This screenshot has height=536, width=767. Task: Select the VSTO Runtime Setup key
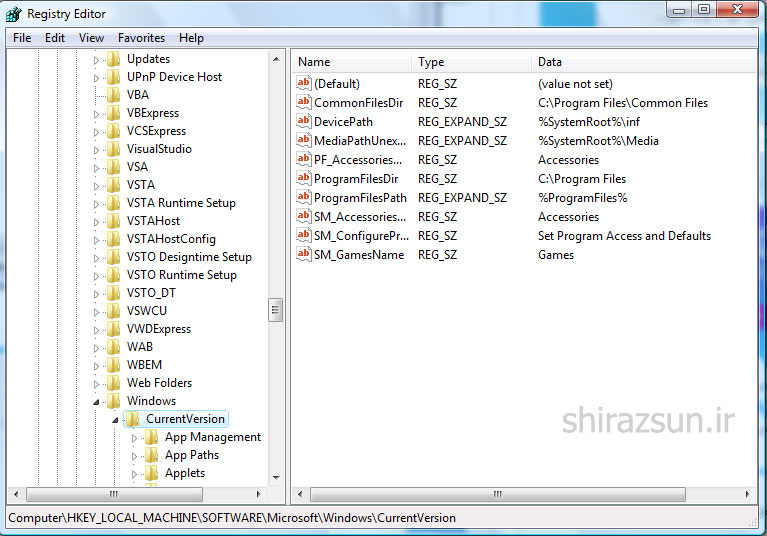[x=181, y=275]
